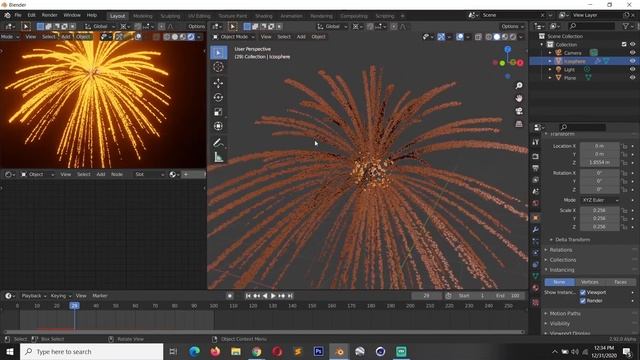Select the Rotate tool in the viewport toolbar
The image size is (640, 360).
click(218, 98)
